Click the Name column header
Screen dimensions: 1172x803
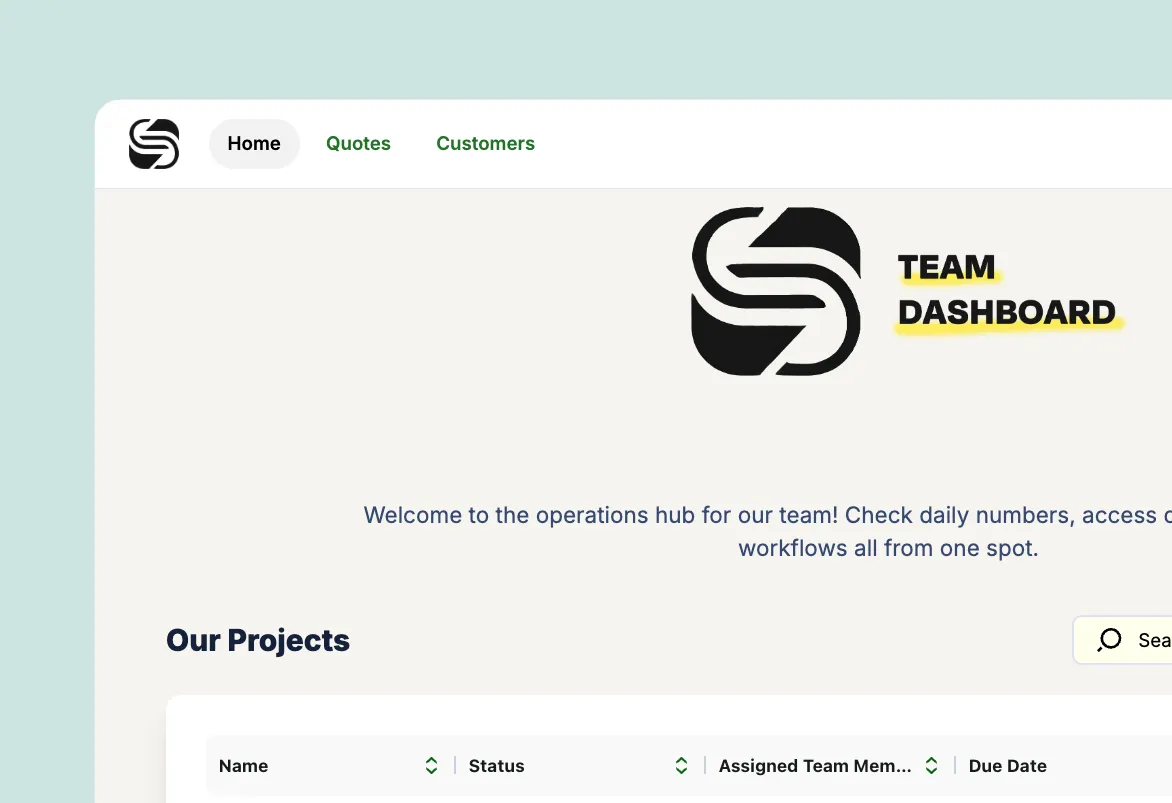(243, 765)
